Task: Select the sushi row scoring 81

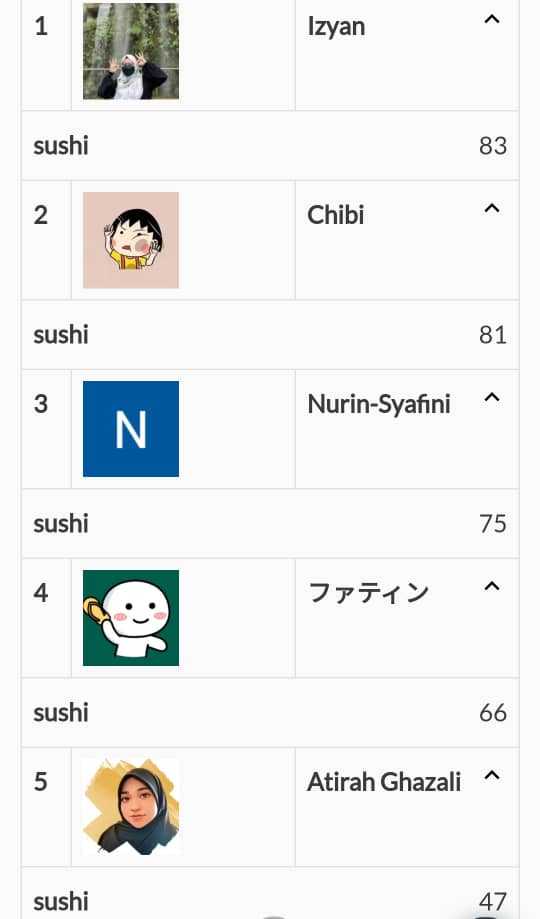Action: click(270, 335)
